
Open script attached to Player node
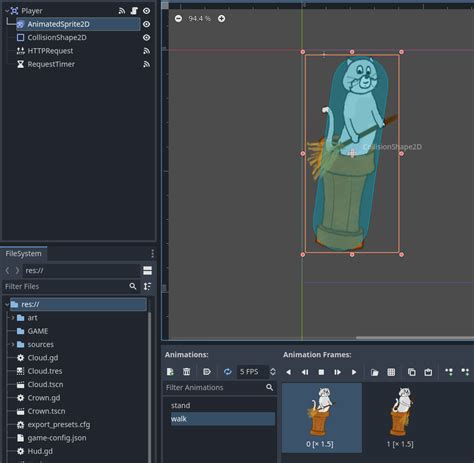coord(134,11)
